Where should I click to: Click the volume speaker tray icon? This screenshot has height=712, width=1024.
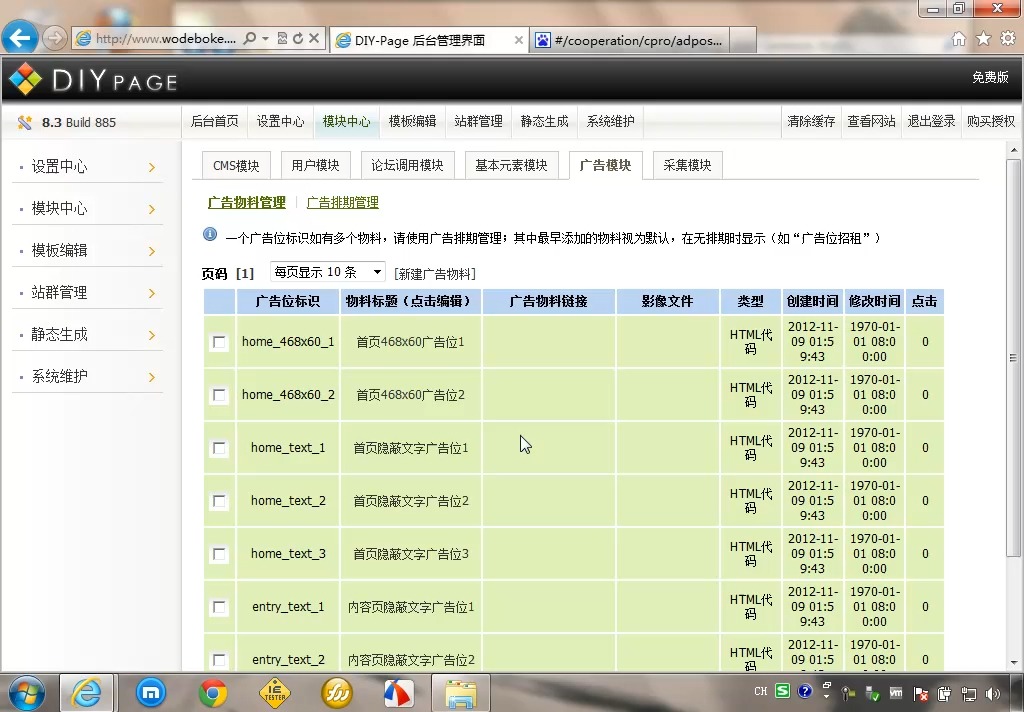tap(993, 694)
